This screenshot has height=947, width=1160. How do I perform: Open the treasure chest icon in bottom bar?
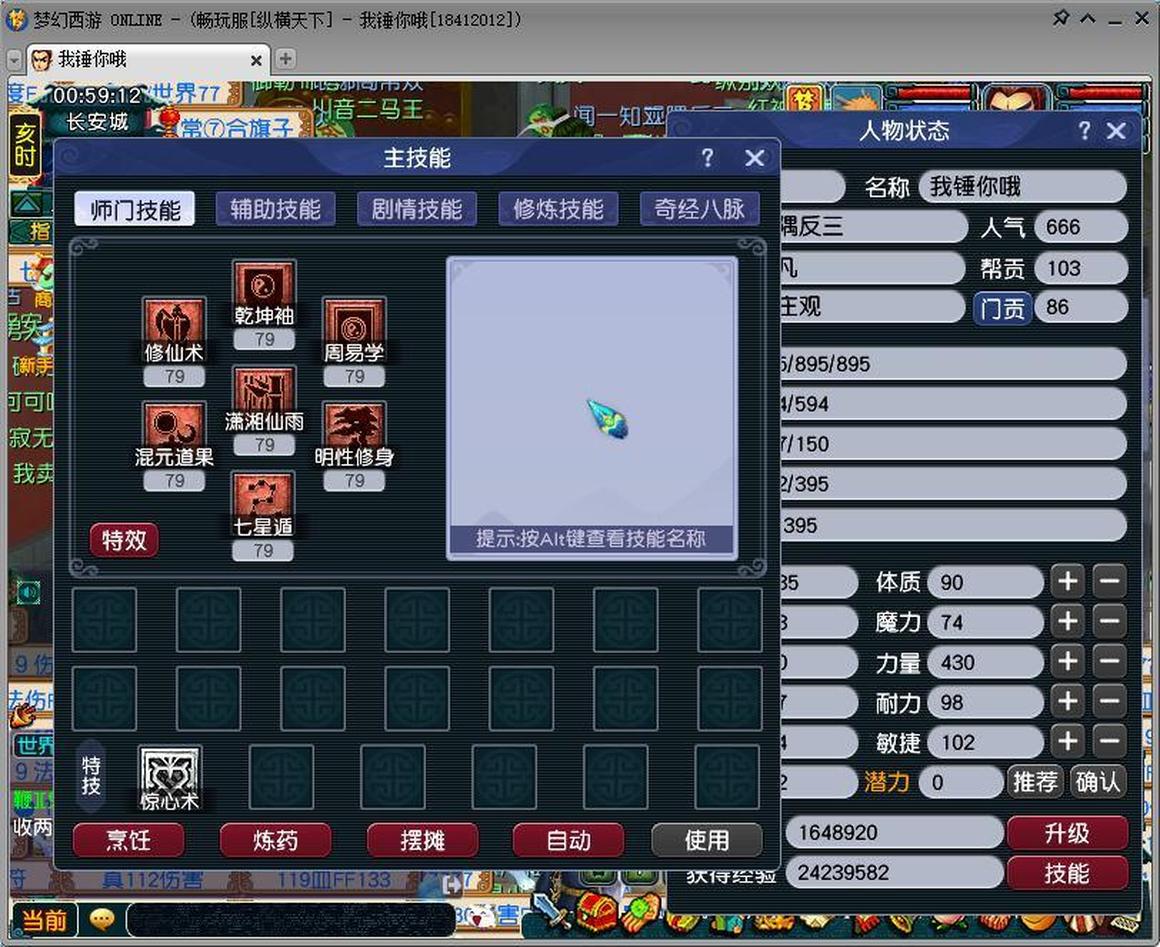[597, 912]
